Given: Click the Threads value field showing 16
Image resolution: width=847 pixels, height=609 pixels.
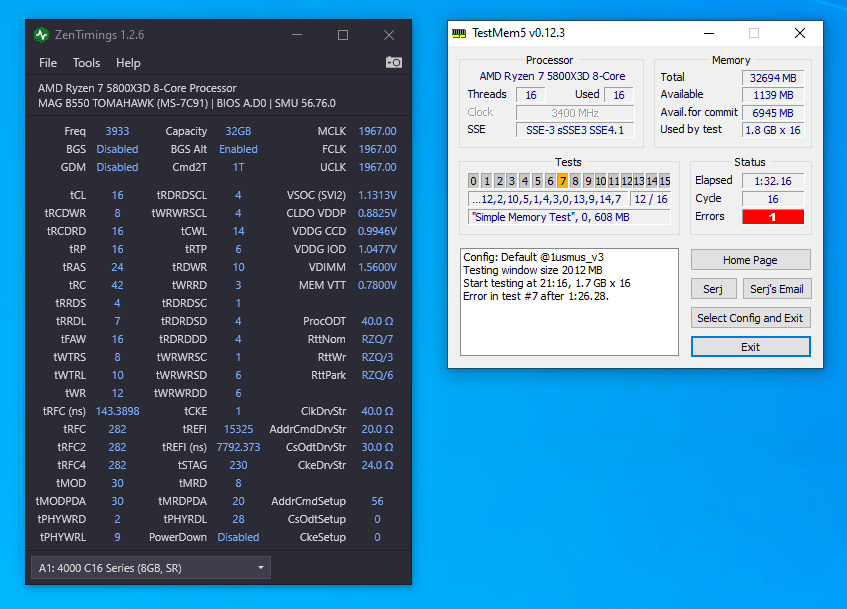Looking at the screenshot, I should (x=531, y=95).
